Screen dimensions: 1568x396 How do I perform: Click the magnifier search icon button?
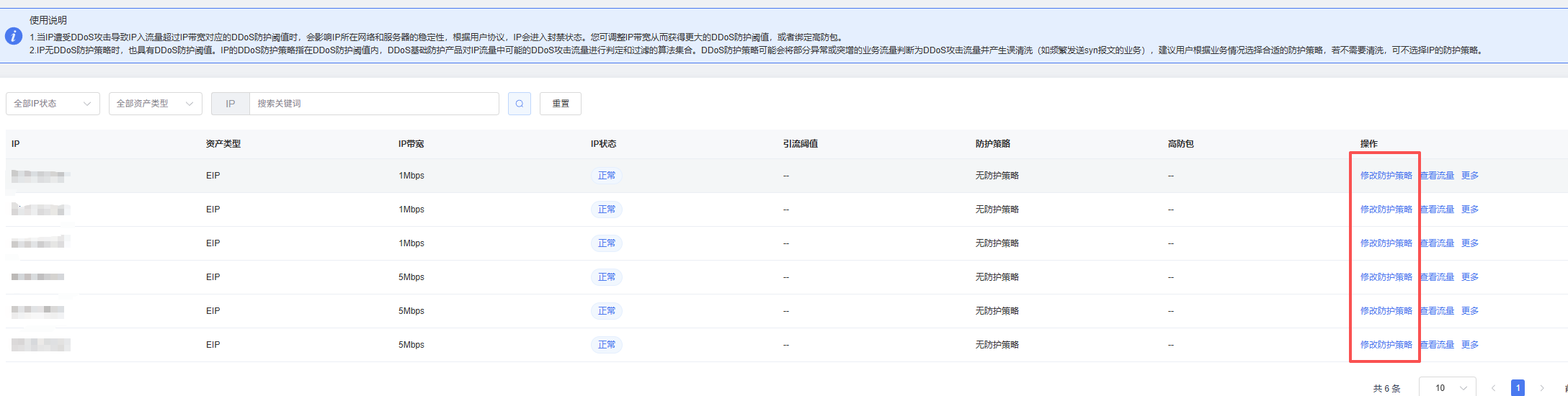point(519,104)
